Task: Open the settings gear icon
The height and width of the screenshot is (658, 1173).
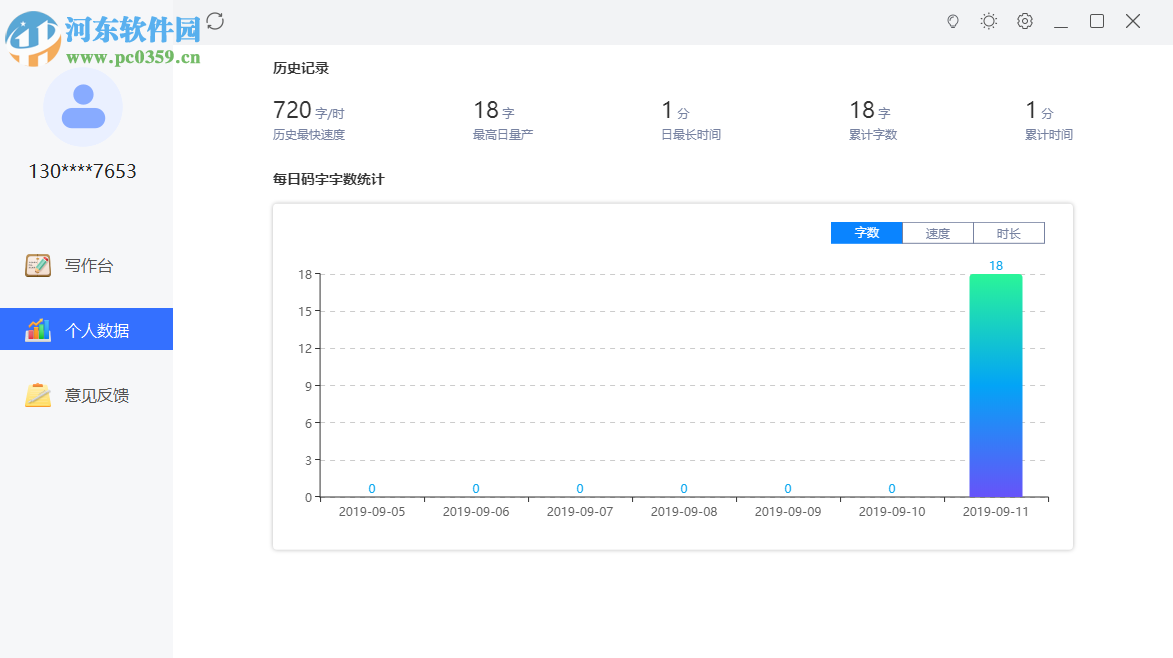Action: [1025, 21]
